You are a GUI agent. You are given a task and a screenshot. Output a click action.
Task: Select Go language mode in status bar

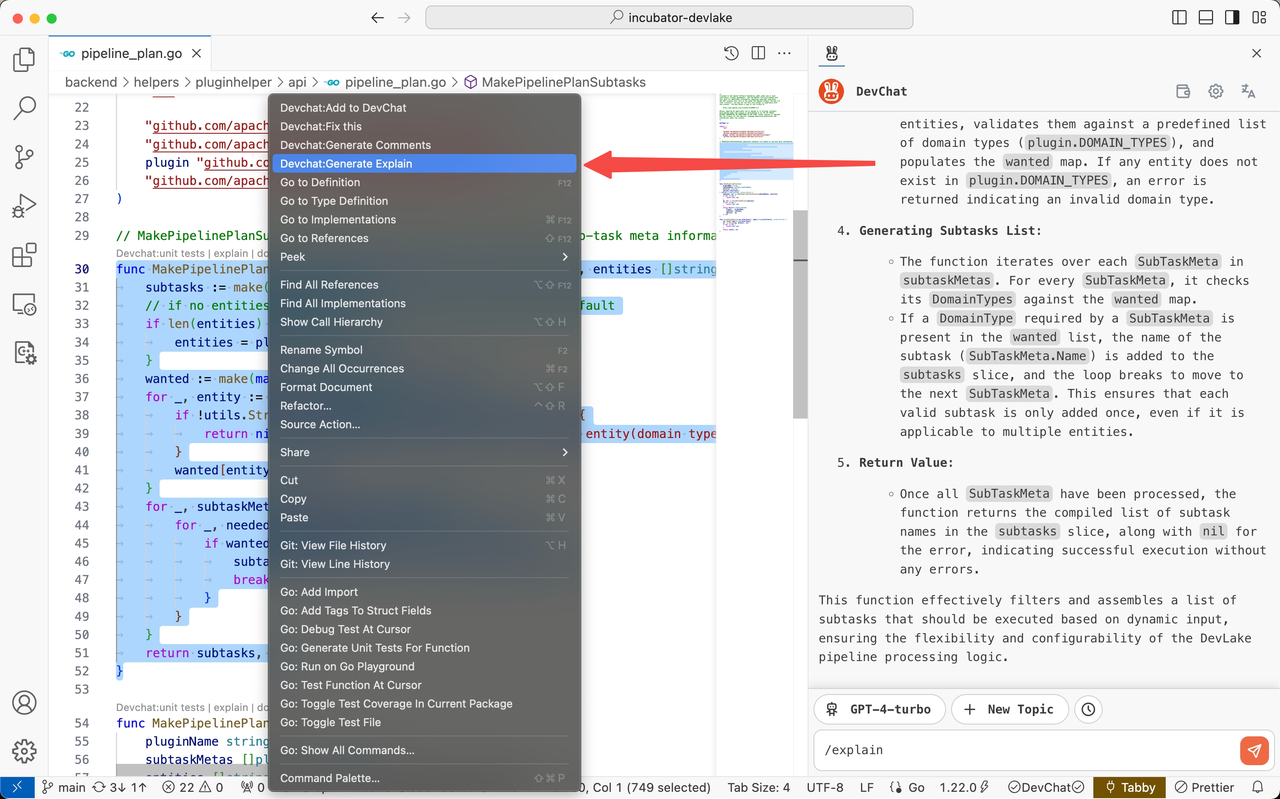click(907, 788)
